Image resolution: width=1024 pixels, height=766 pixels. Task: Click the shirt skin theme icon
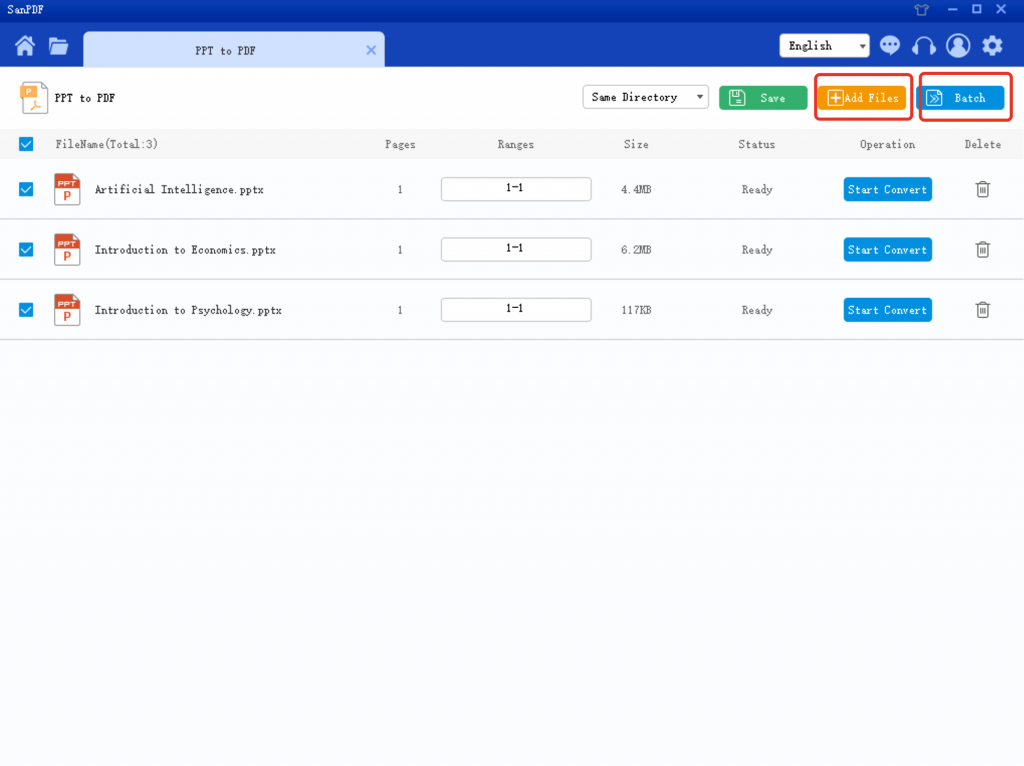tap(921, 10)
